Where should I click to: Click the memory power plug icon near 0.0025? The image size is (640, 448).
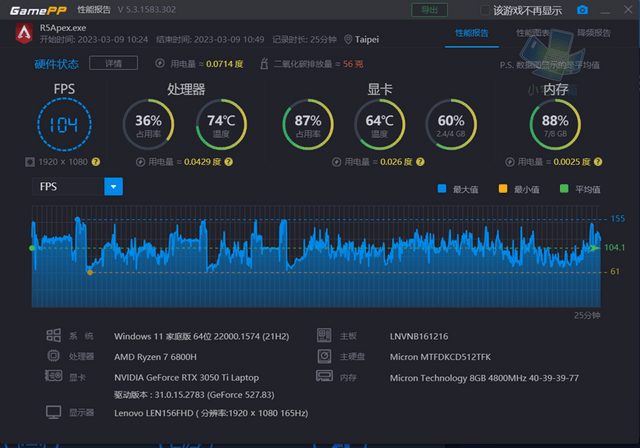510,162
